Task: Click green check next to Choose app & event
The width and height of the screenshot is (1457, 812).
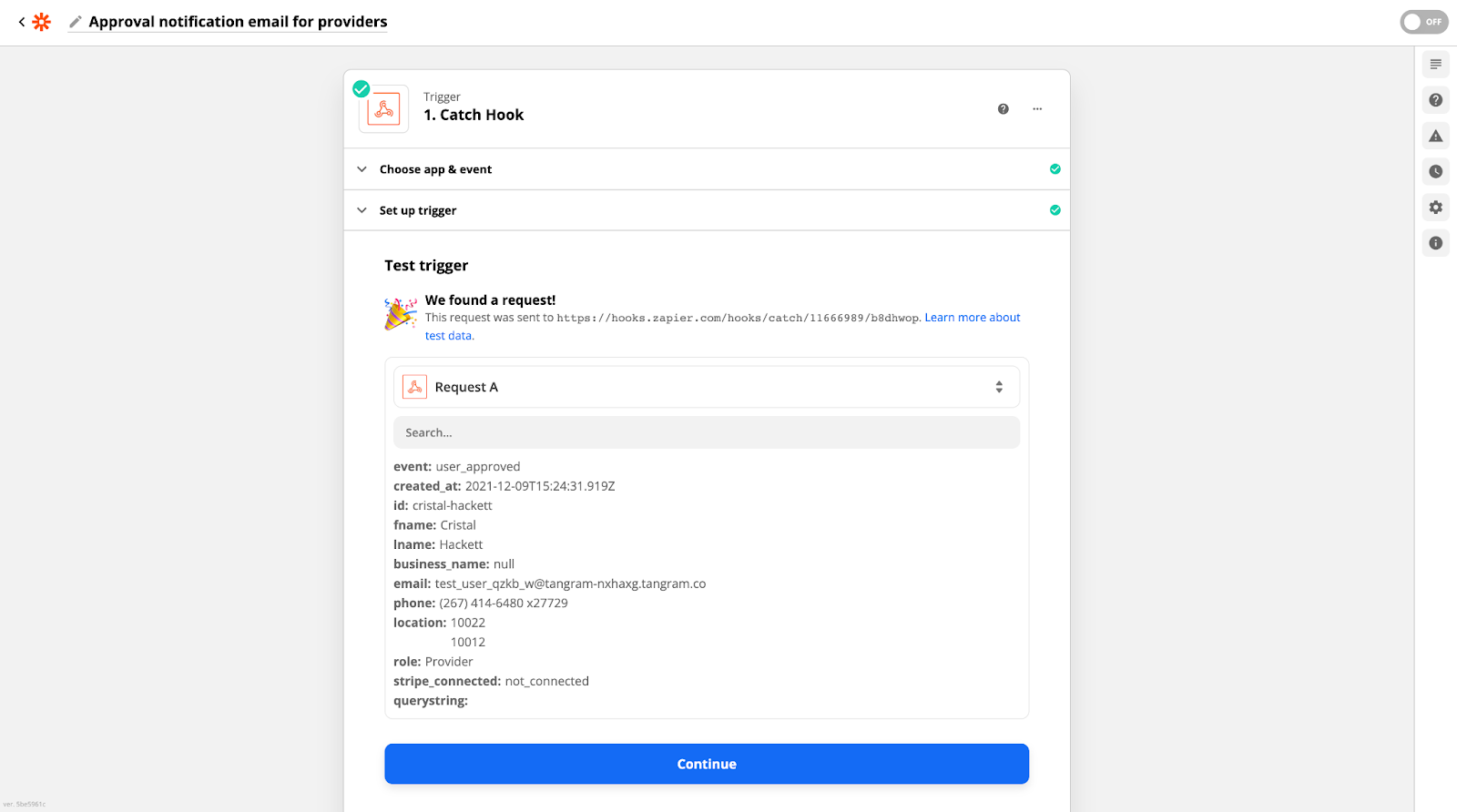Action: (1055, 169)
